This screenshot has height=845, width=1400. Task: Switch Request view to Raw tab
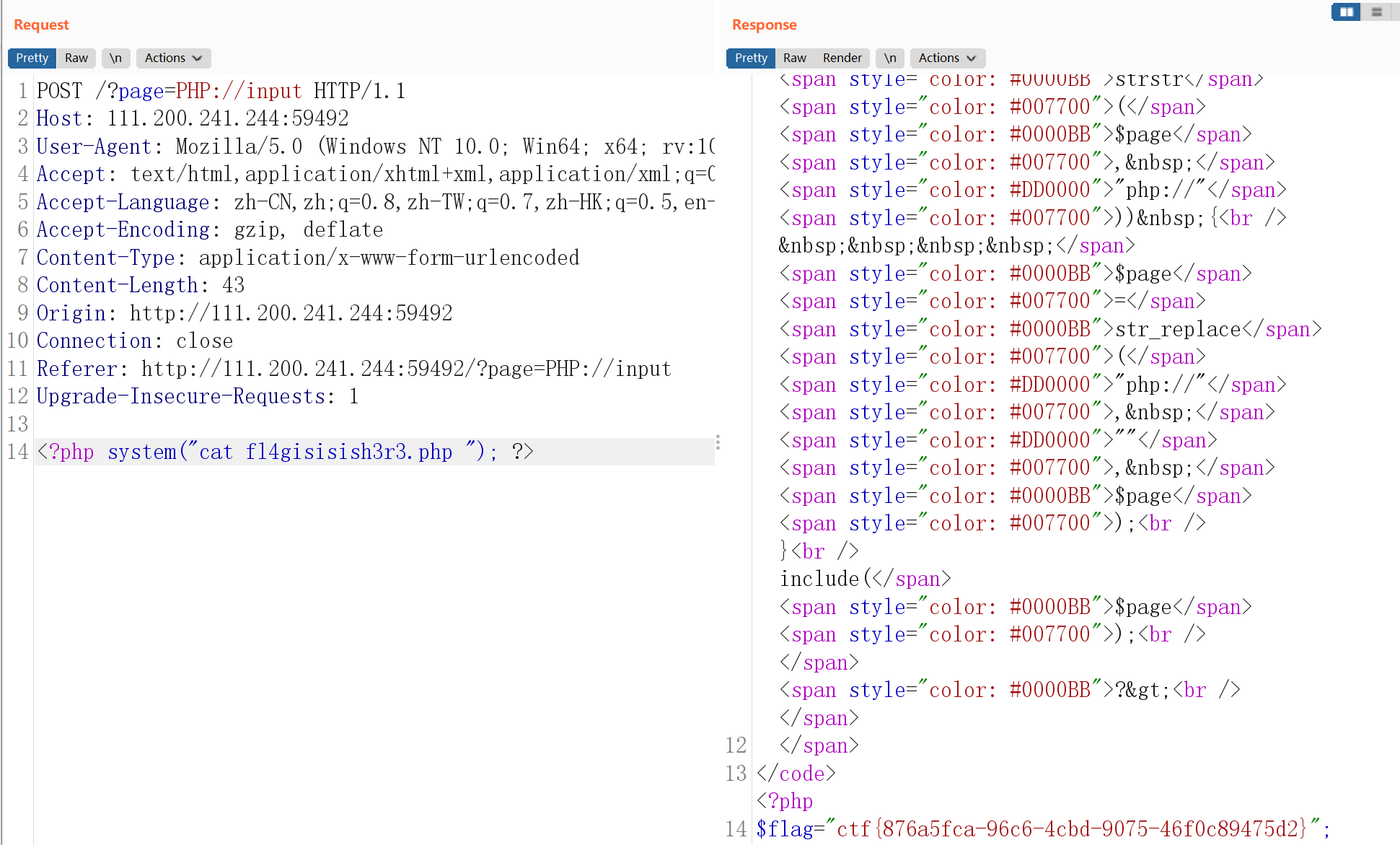coord(76,58)
